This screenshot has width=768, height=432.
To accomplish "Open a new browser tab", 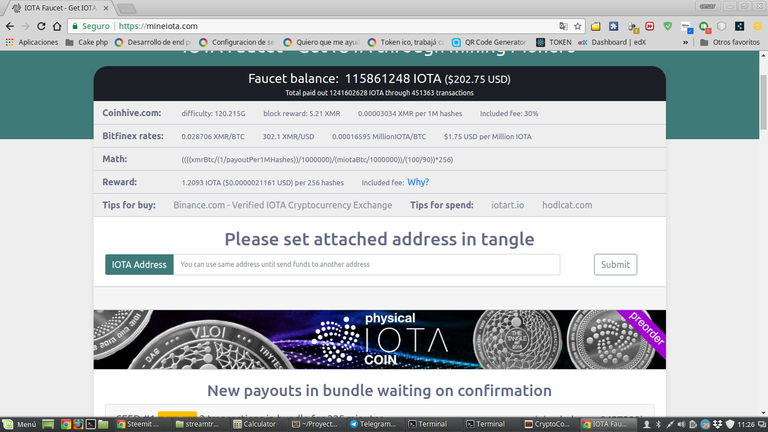I will 126,8.
